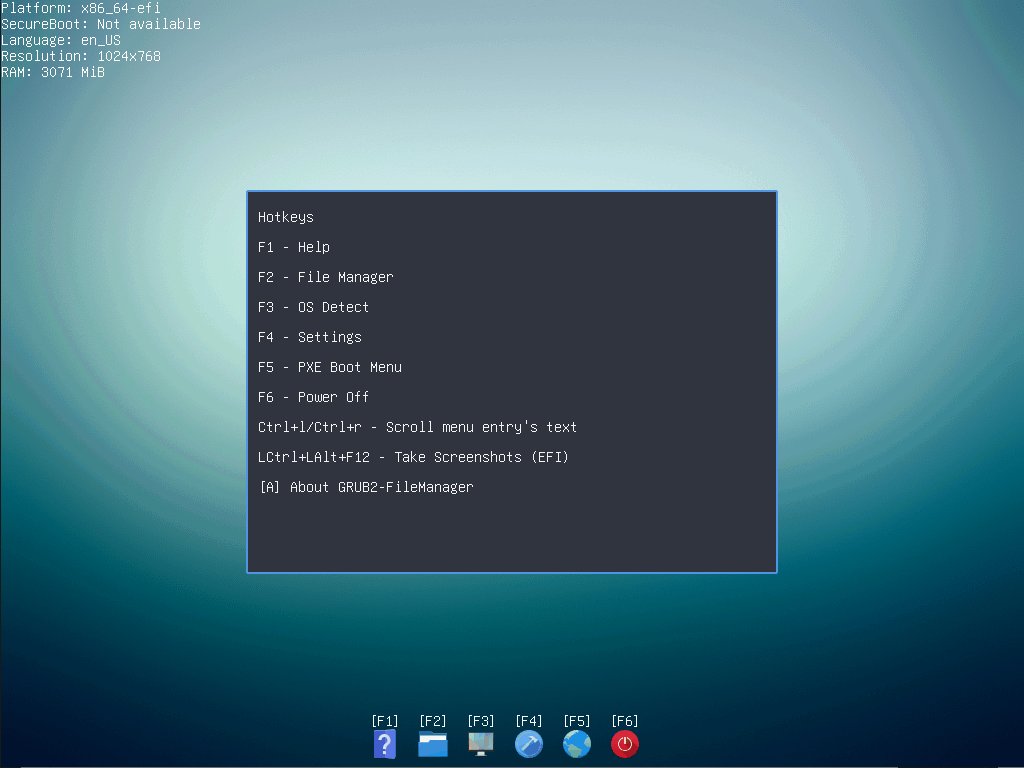Click the F1 Help question mark icon
The width and height of the screenshot is (1024, 768).
[x=385, y=744]
